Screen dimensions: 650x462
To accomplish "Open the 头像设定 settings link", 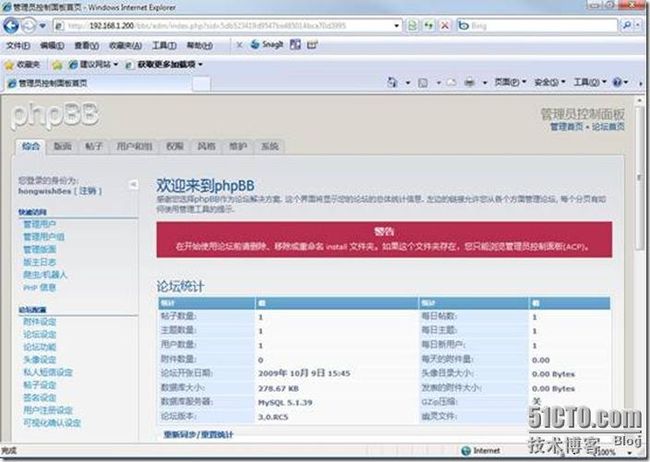I will pyautogui.click(x=39, y=360).
